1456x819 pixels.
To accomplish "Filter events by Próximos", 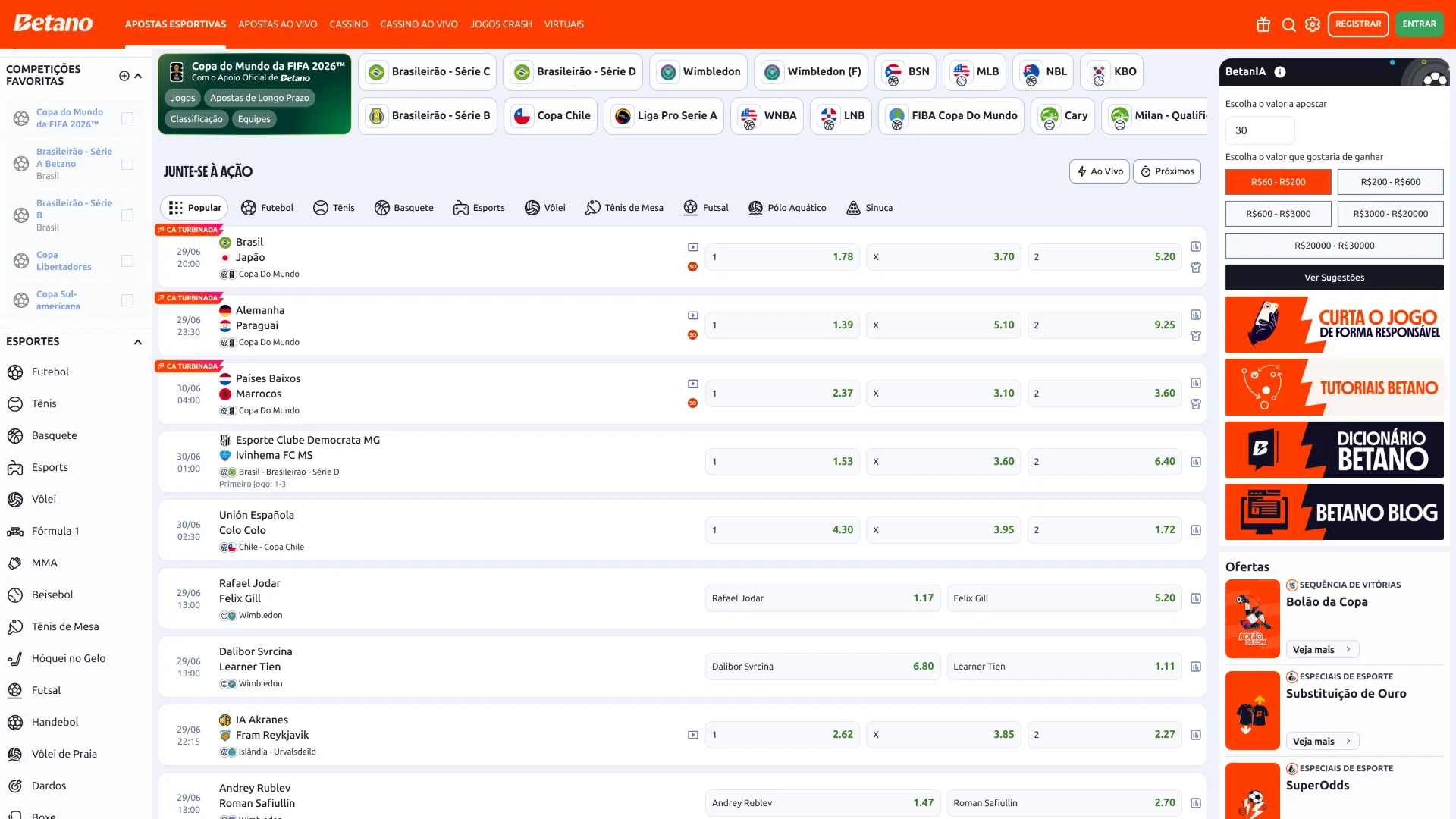I will 1167,171.
